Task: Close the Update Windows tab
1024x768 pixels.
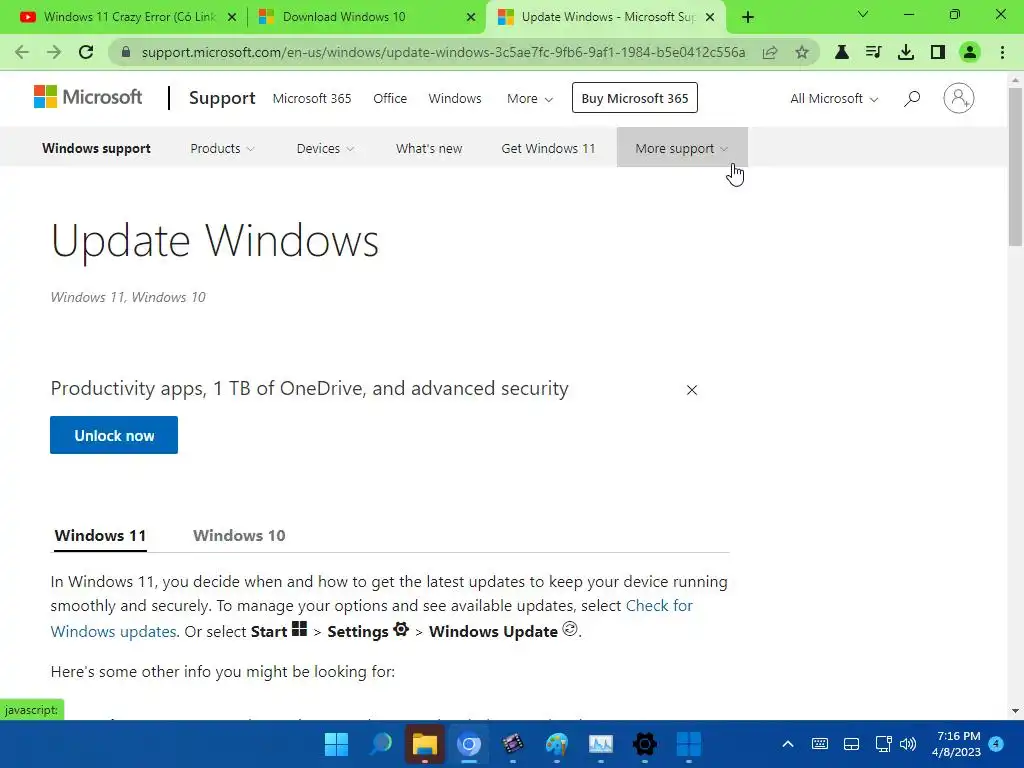Action: (710, 17)
